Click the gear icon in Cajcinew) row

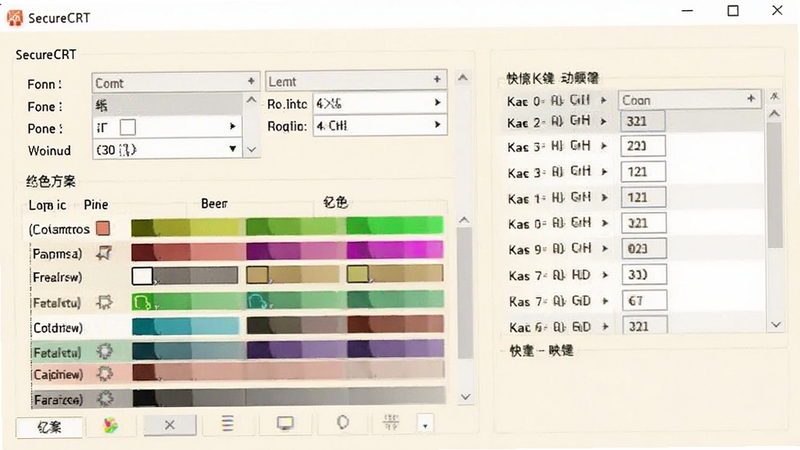(x=105, y=374)
